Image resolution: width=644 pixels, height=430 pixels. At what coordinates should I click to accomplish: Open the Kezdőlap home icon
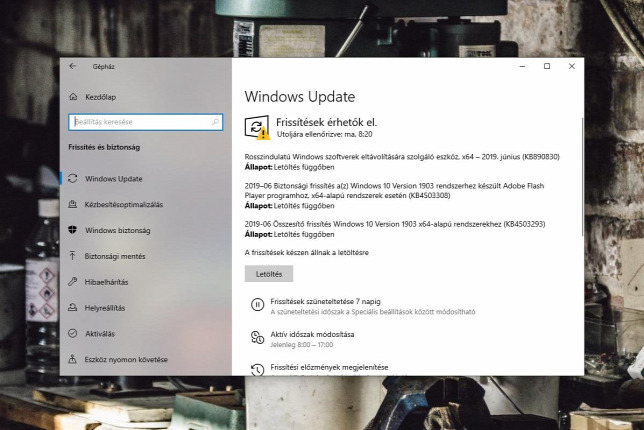coord(73,97)
